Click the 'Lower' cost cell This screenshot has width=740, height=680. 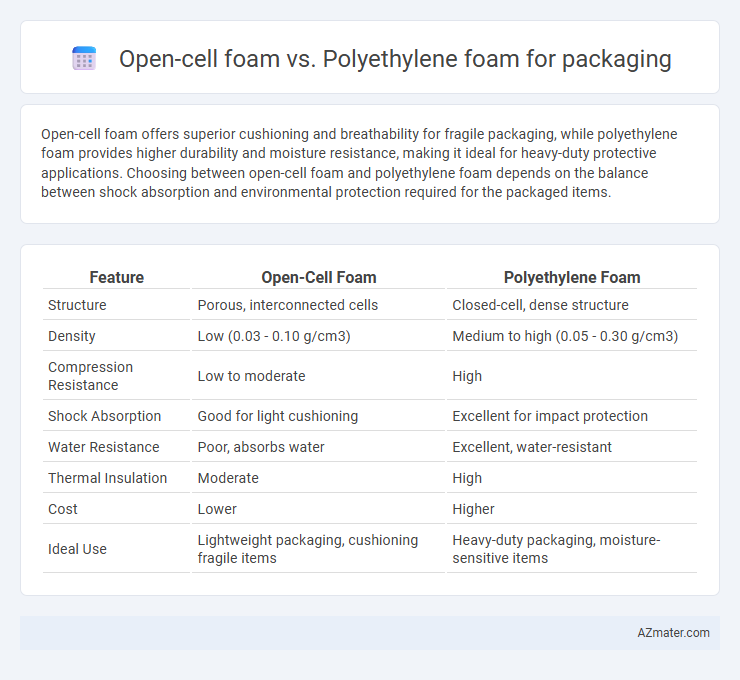217,509
